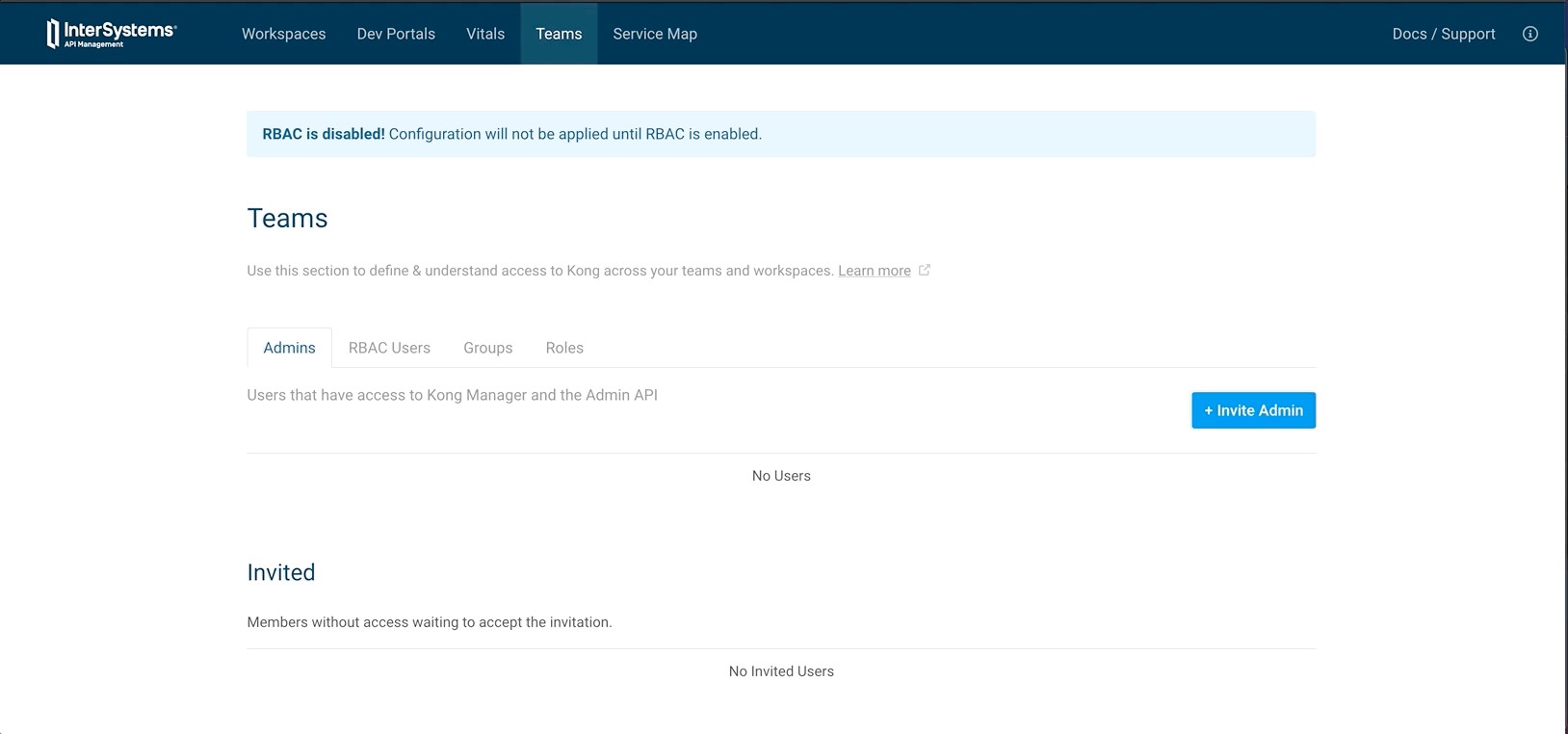Switch to the Groups tab
The height and width of the screenshot is (734, 1568).
click(487, 348)
